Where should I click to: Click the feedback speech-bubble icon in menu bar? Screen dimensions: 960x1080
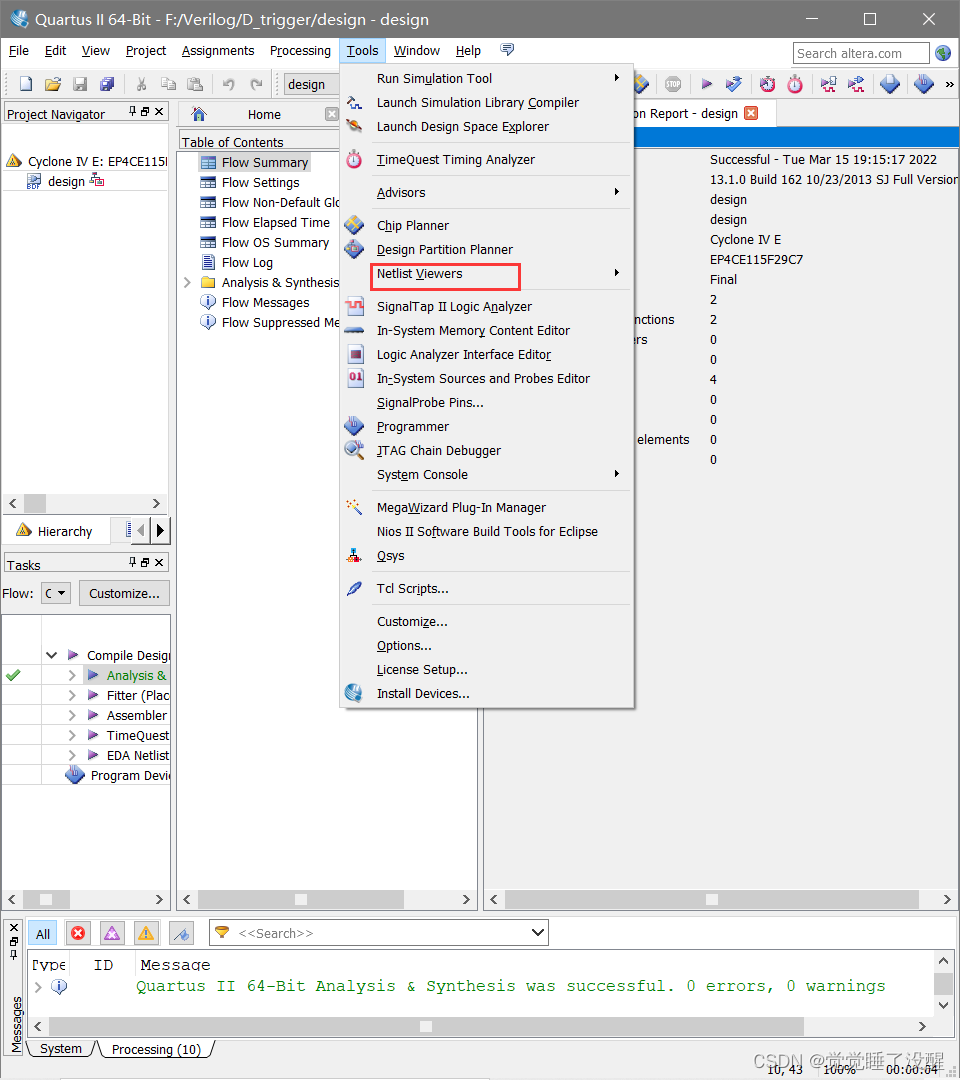(x=507, y=50)
